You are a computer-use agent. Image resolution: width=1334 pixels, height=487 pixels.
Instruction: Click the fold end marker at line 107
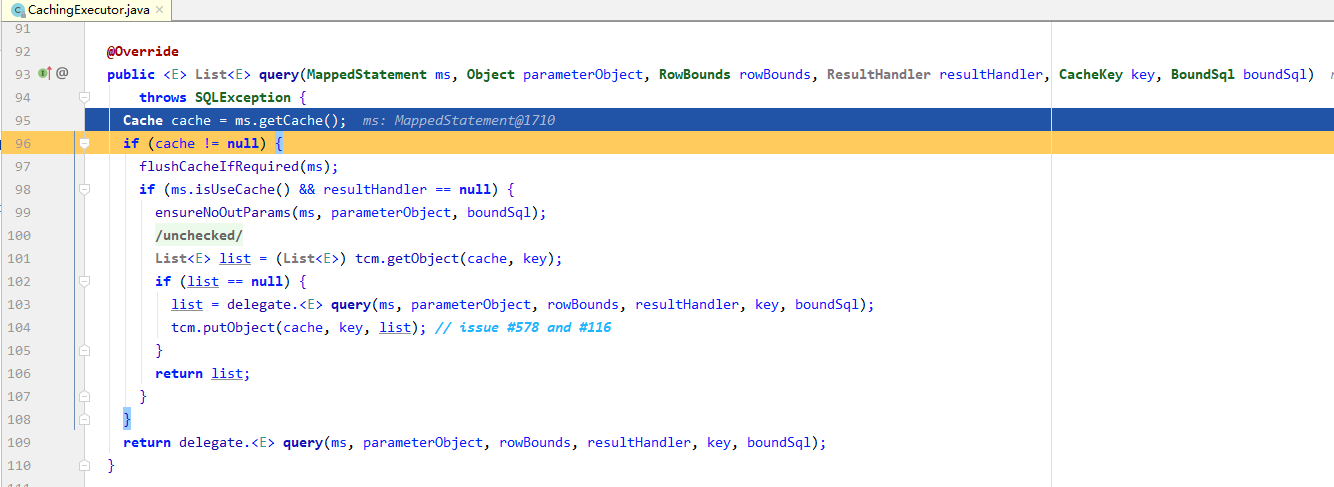click(85, 396)
